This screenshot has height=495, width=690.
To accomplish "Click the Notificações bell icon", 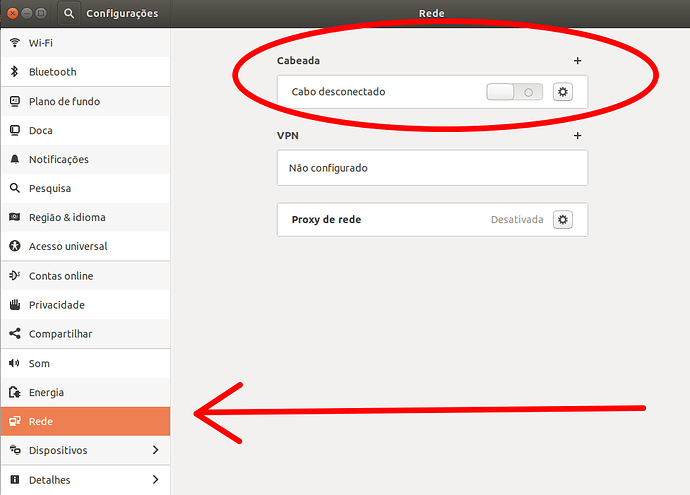I will pyautogui.click(x=15, y=159).
